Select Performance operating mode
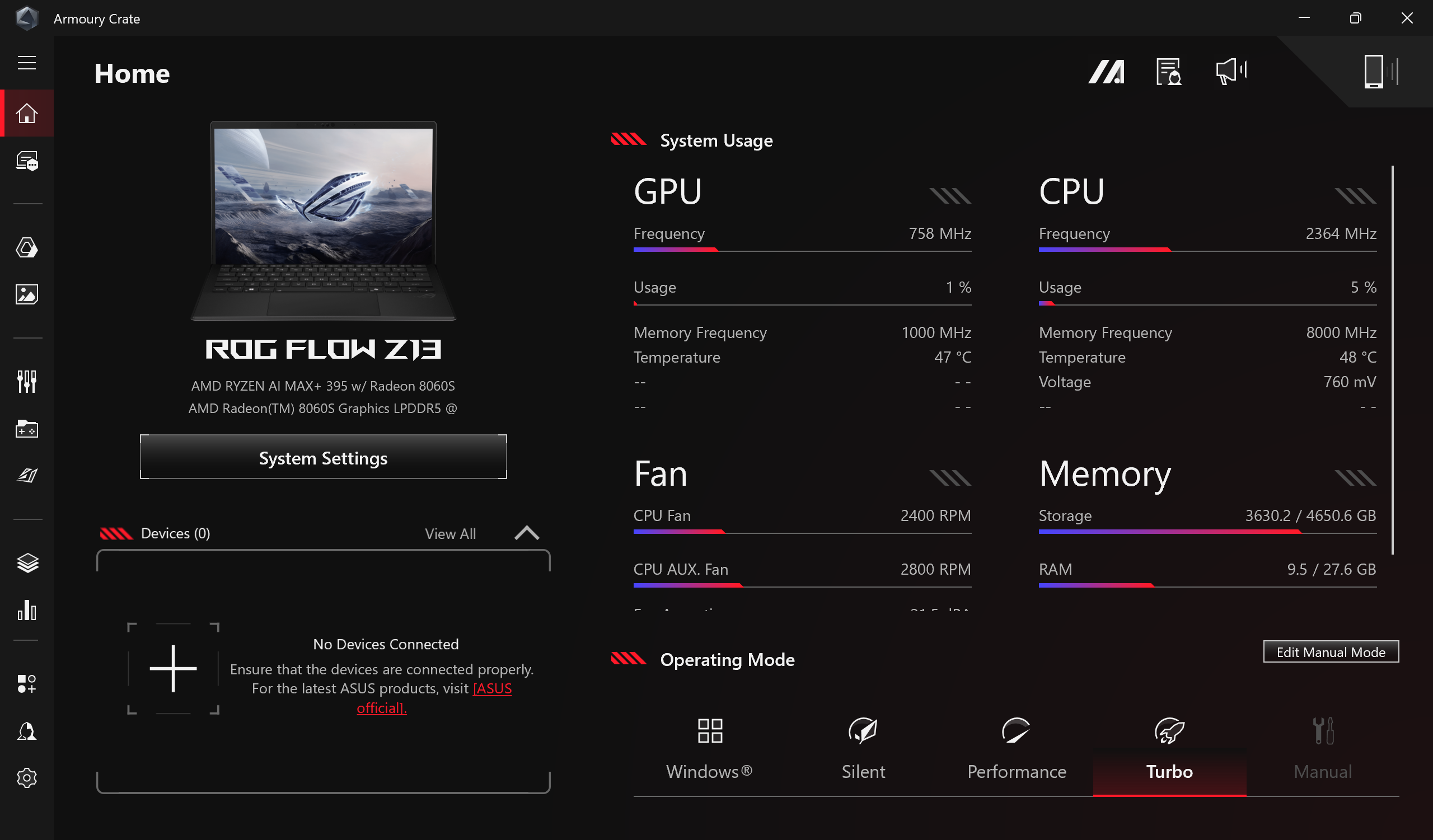 point(1017,748)
